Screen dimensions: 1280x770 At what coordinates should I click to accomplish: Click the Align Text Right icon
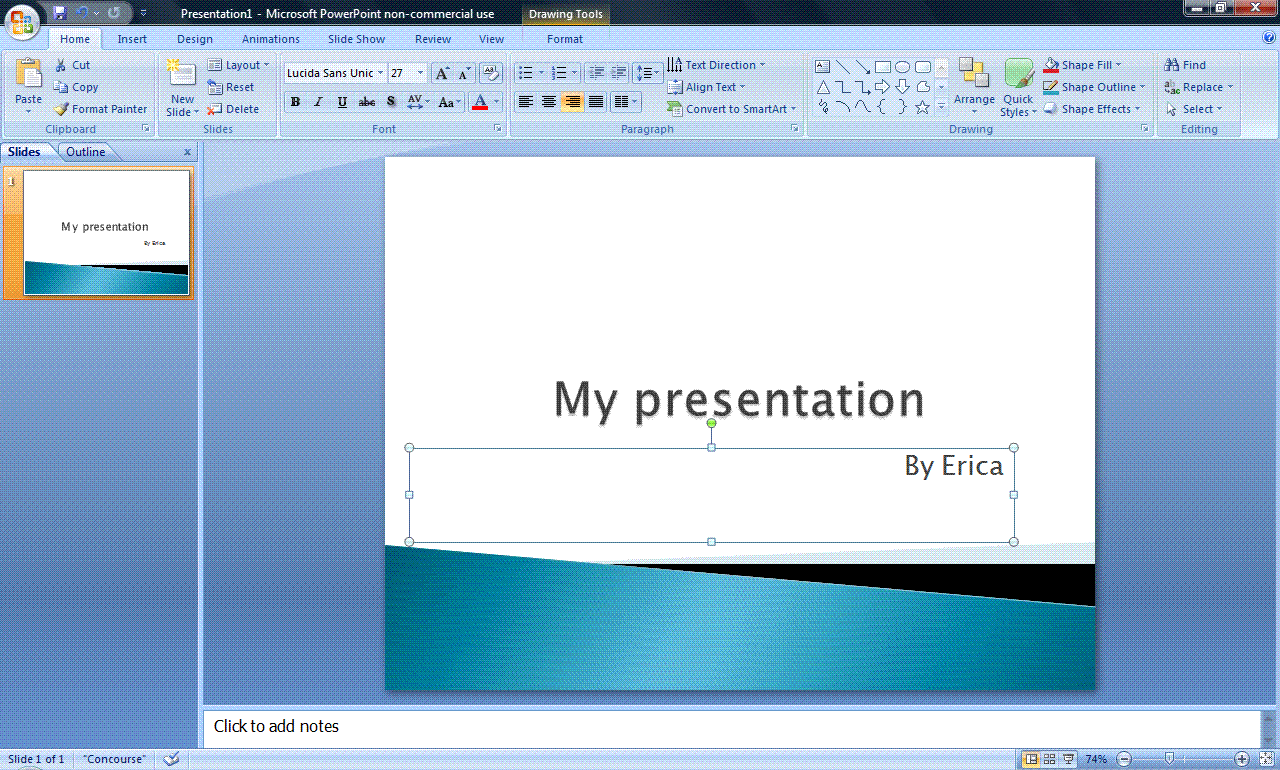tap(570, 101)
